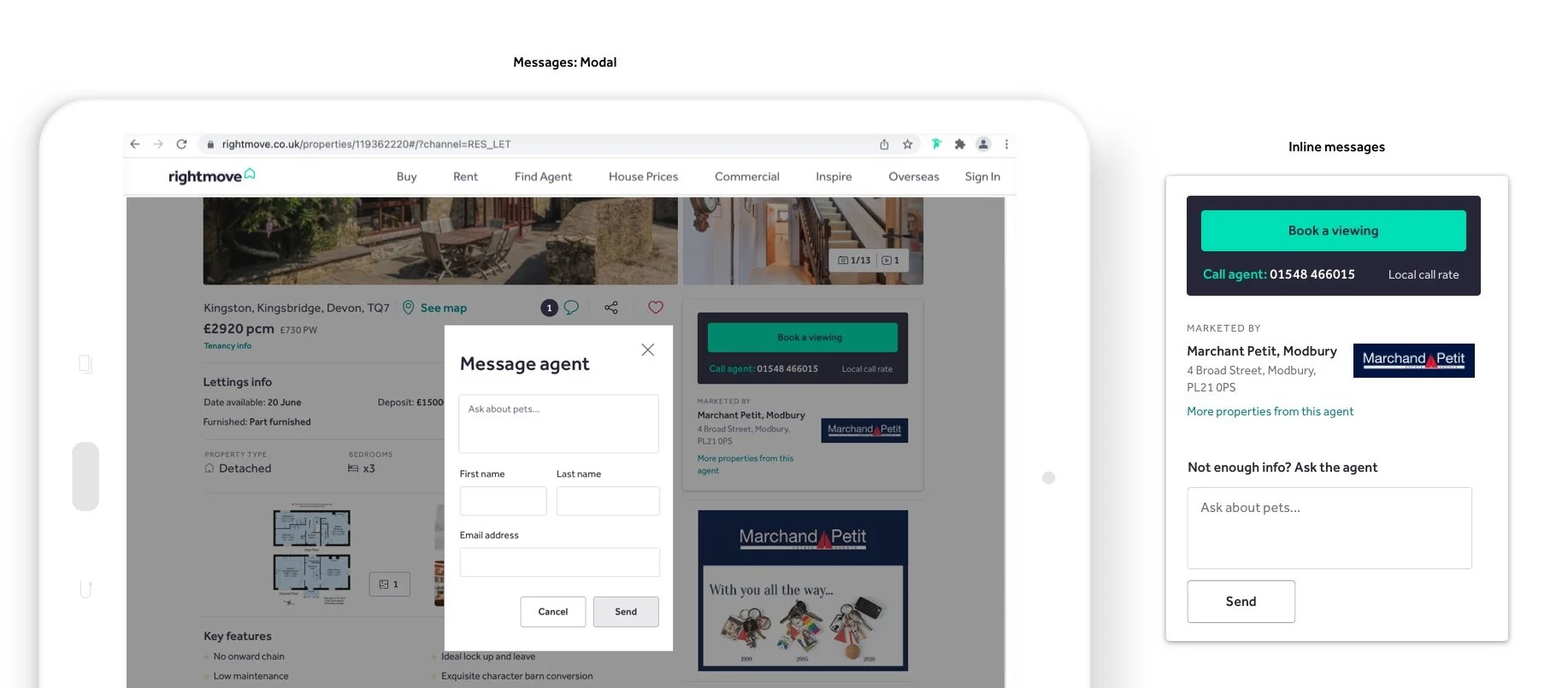1568x688 pixels.
Task: Open the Buy menu
Action: 407,177
